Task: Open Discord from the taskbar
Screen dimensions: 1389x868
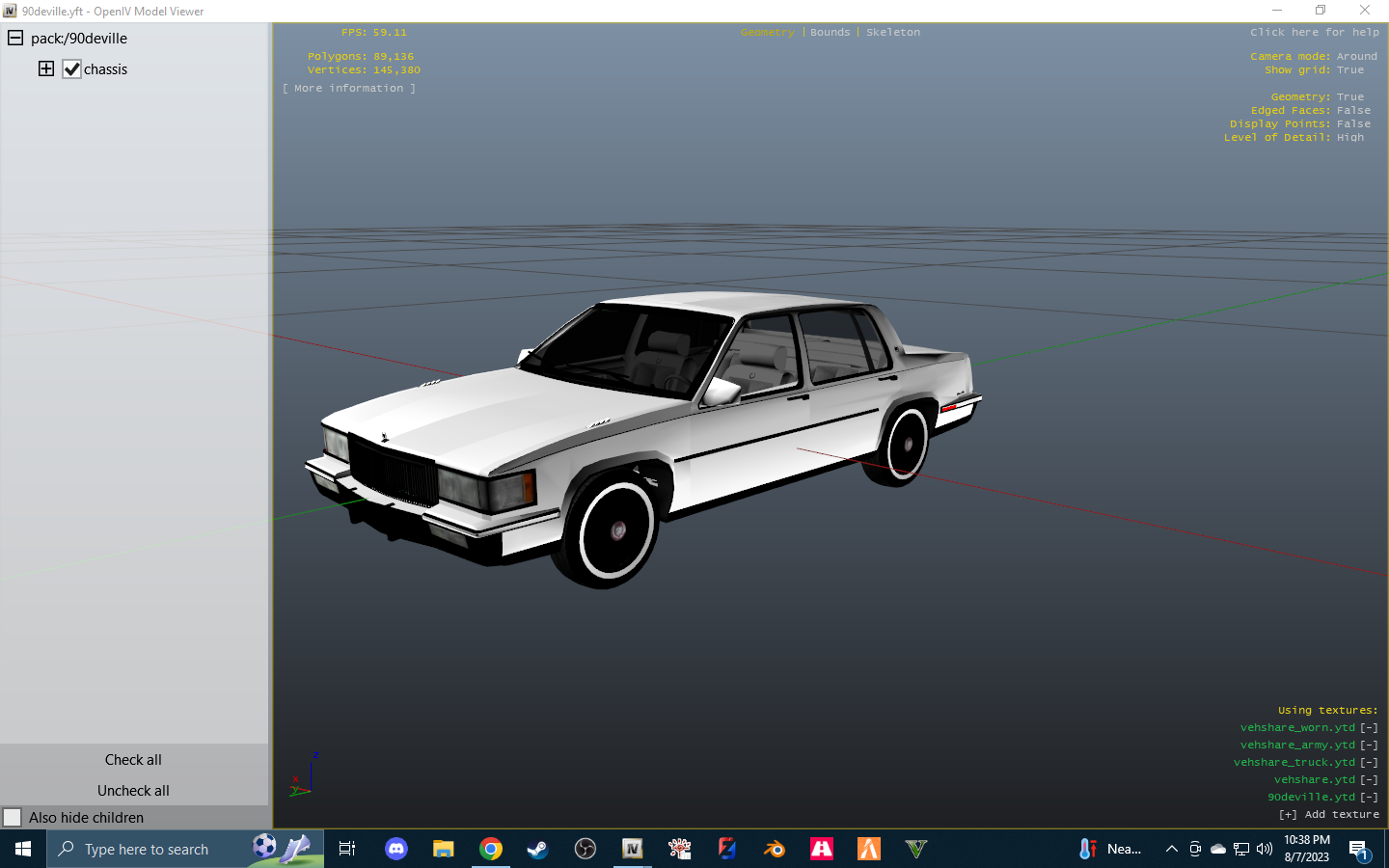Action: click(396, 849)
